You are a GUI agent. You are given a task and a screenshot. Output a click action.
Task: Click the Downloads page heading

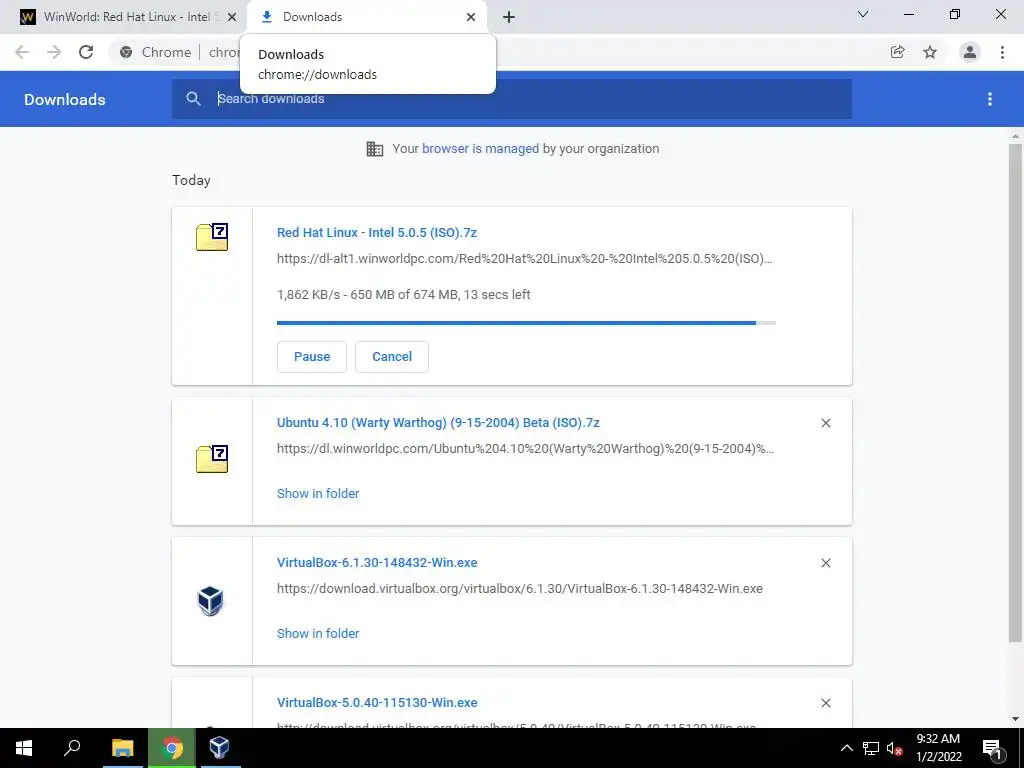tap(65, 99)
